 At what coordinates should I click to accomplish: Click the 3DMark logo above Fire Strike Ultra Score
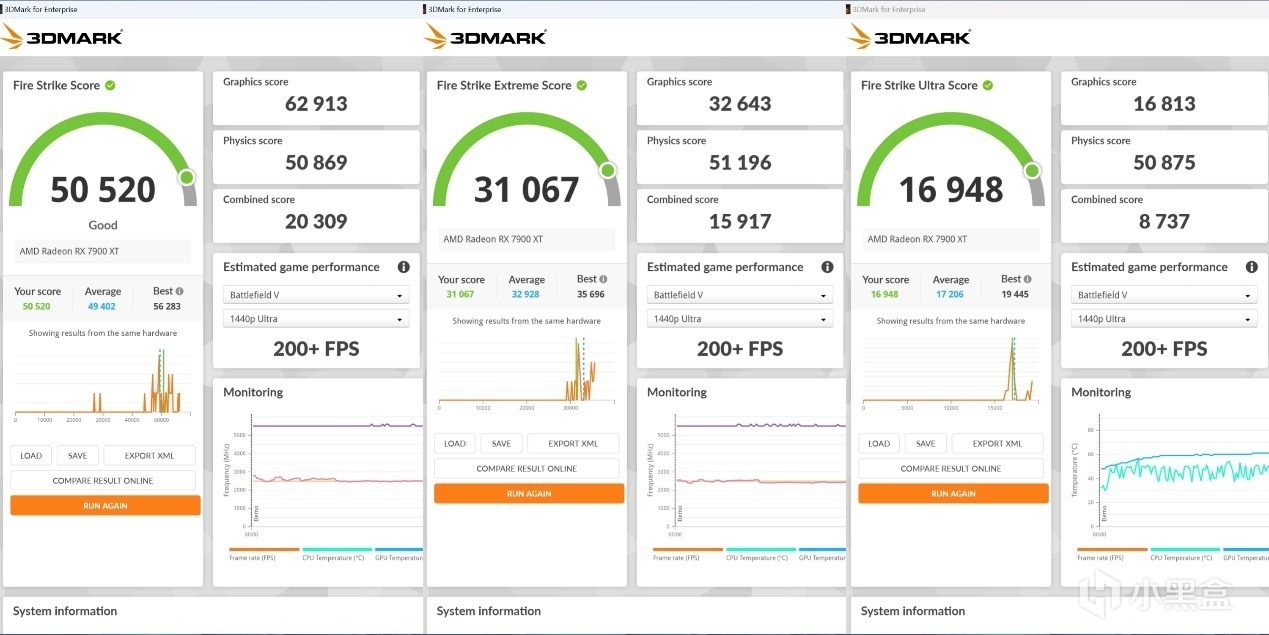coord(909,37)
